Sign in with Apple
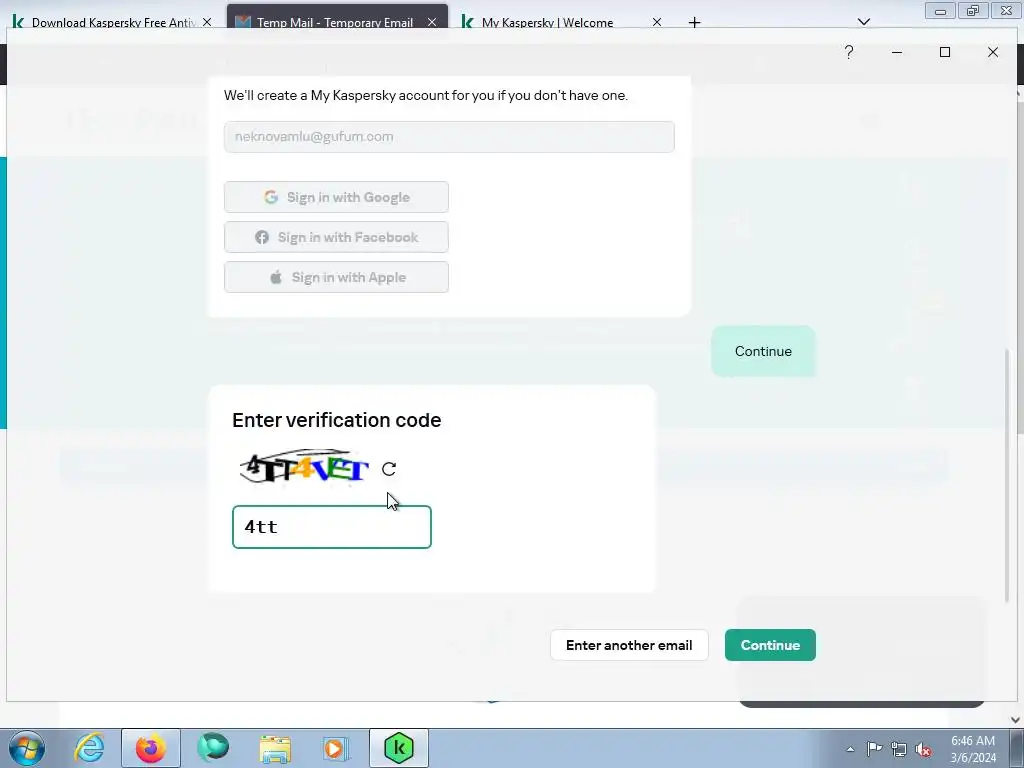Image resolution: width=1024 pixels, height=768 pixels. click(336, 277)
